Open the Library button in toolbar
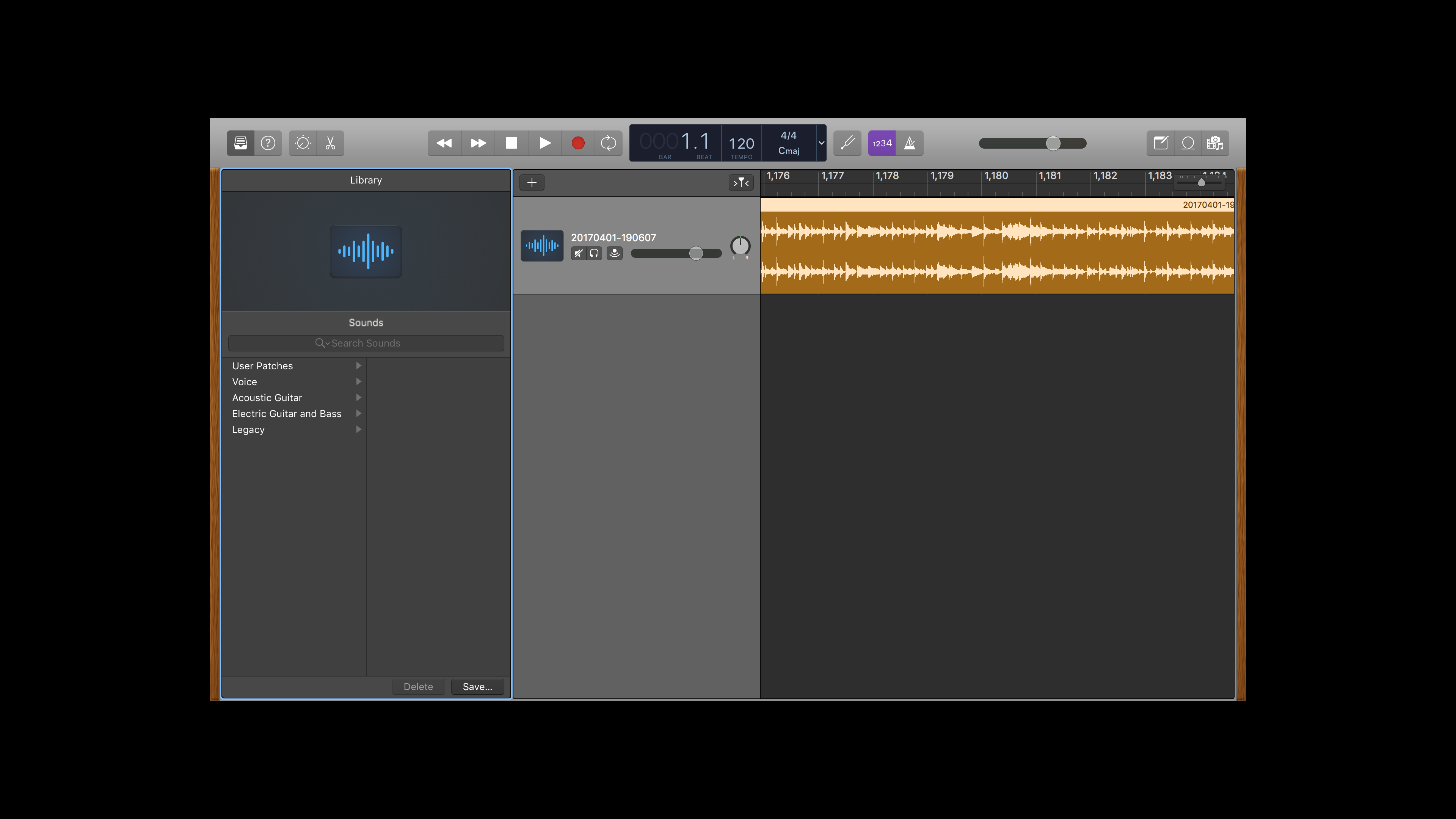 pyautogui.click(x=240, y=143)
